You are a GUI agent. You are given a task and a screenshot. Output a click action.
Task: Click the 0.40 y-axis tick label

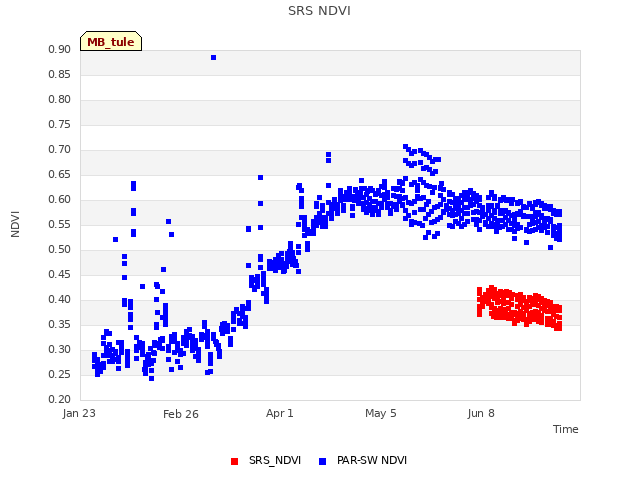59,300
